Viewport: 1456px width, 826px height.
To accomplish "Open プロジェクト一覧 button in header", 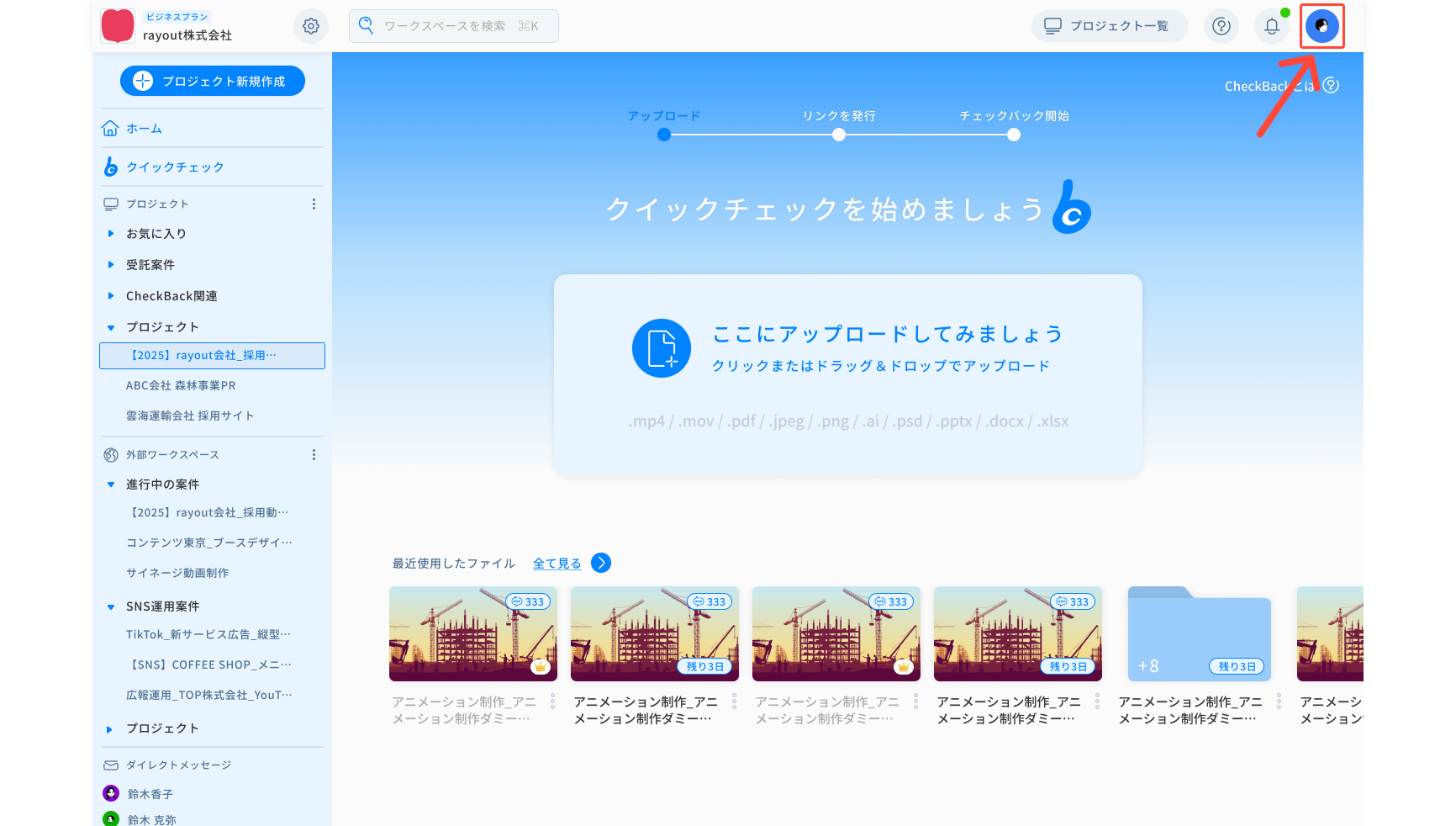I will click(1110, 26).
